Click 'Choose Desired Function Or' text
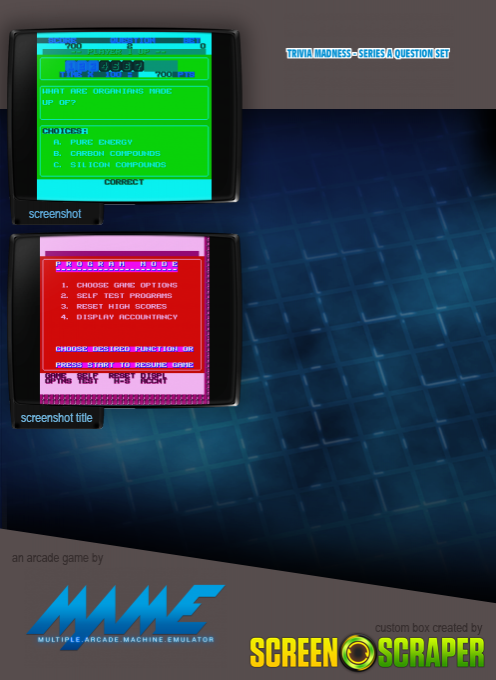The image size is (496, 680). tap(124, 349)
